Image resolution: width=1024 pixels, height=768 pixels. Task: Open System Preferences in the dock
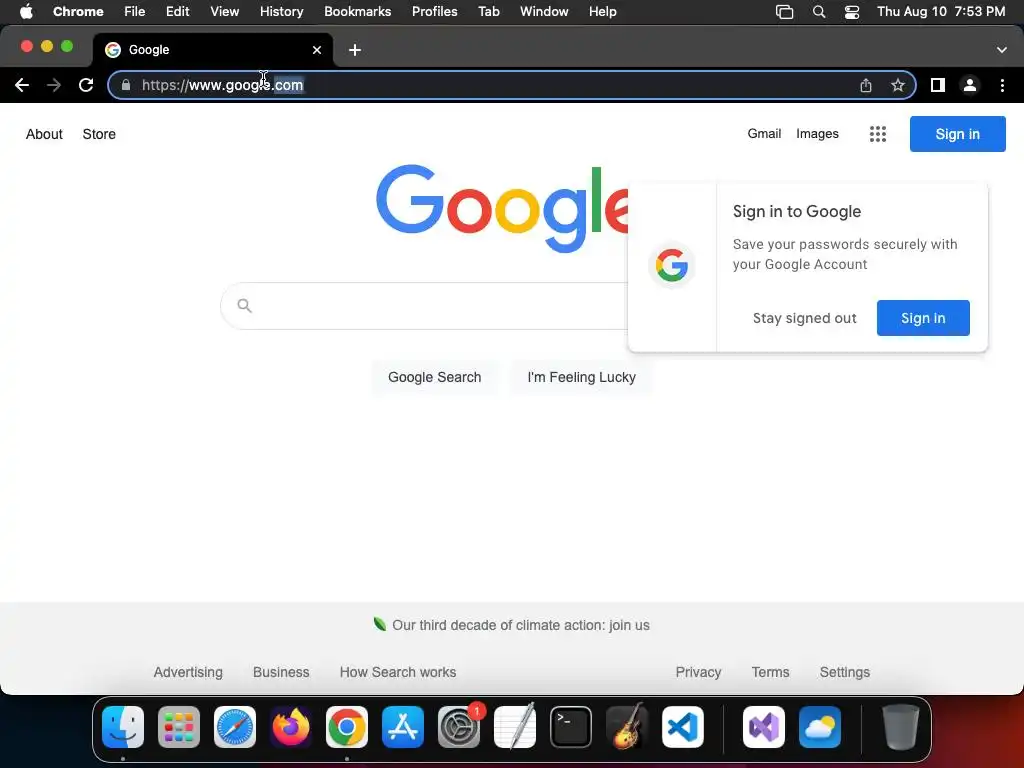click(x=458, y=727)
